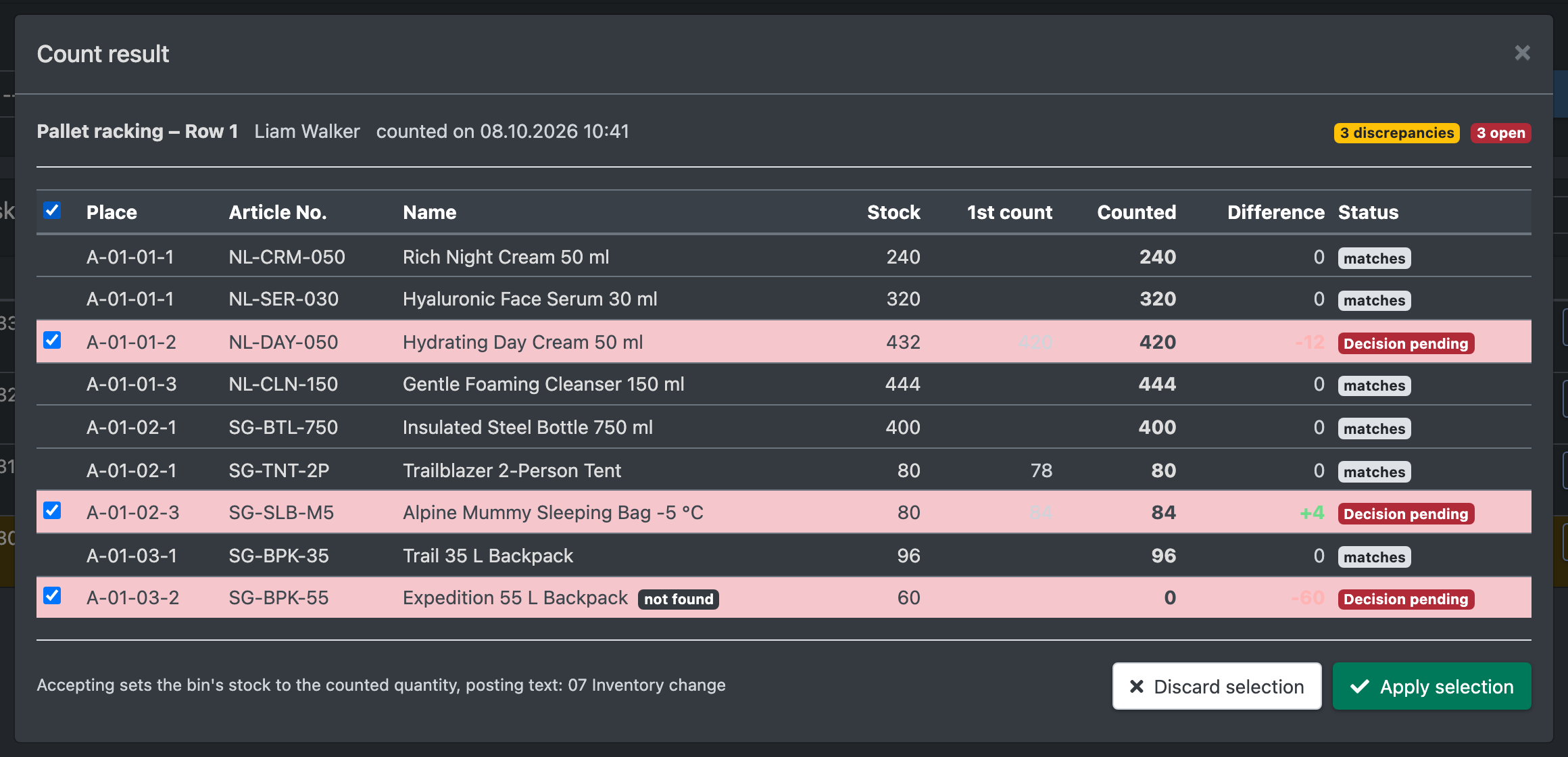The height and width of the screenshot is (757, 1568).
Task: Click the counted on 08.10.2026 10:41 timestamp
Action: coord(502,131)
